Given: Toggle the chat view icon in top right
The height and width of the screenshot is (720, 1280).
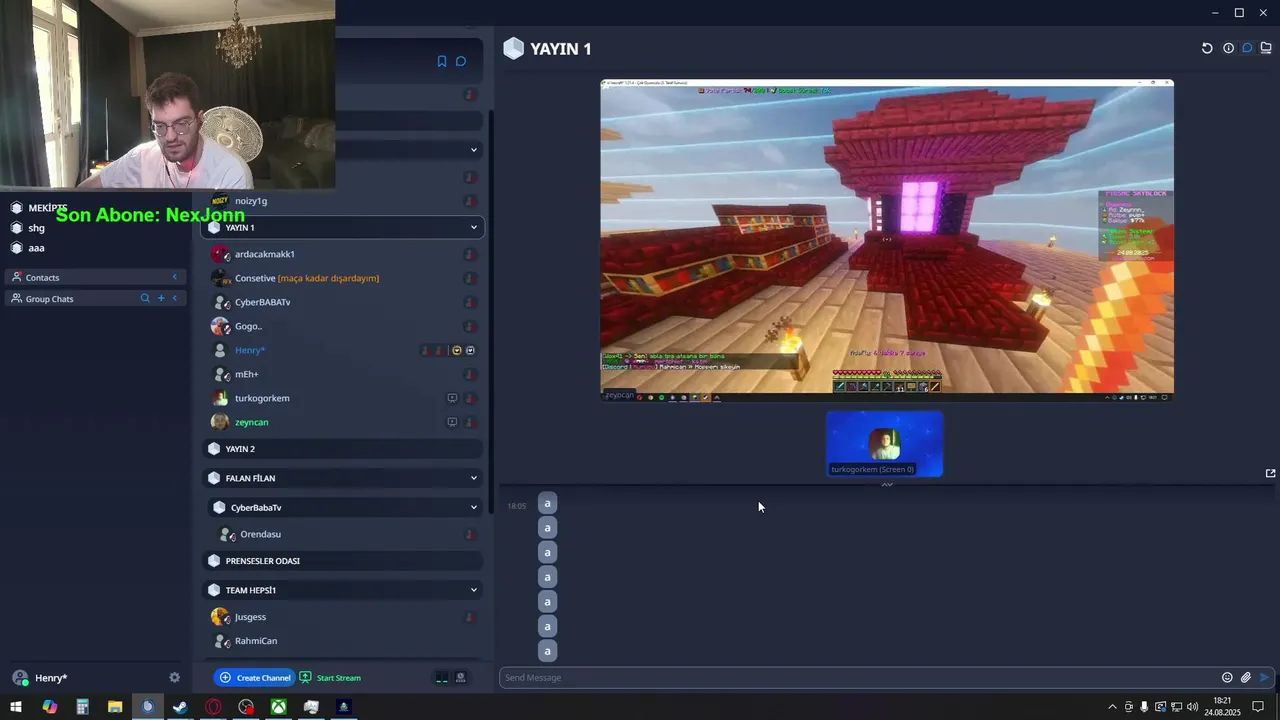Looking at the screenshot, I should (x=1247, y=48).
